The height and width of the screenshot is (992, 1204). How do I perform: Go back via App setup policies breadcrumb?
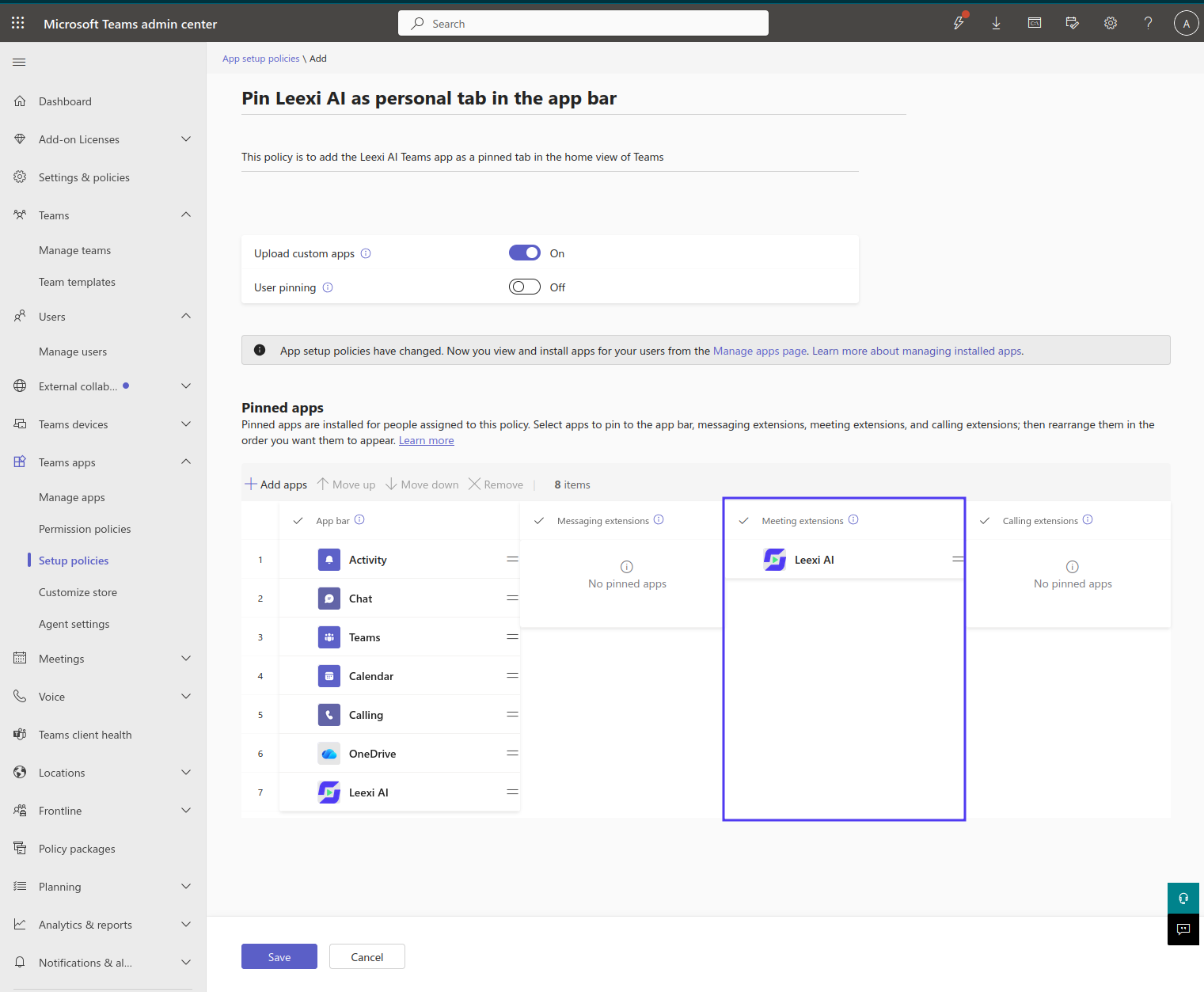261,59
